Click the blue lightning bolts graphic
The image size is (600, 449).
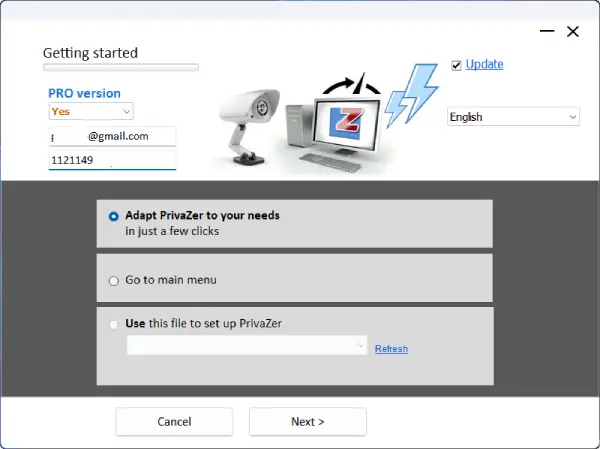coord(411,96)
